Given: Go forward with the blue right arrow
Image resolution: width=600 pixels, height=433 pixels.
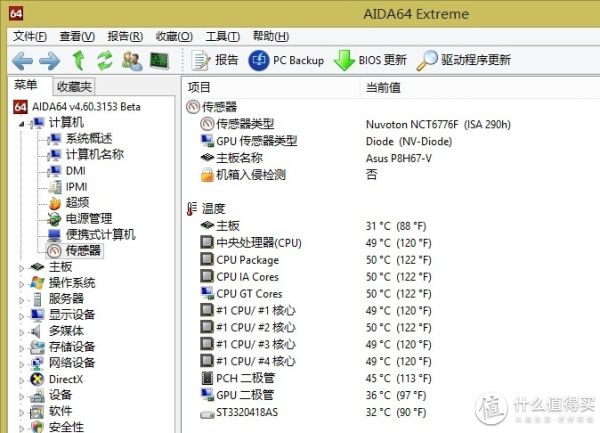Looking at the screenshot, I should click(50, 60).
